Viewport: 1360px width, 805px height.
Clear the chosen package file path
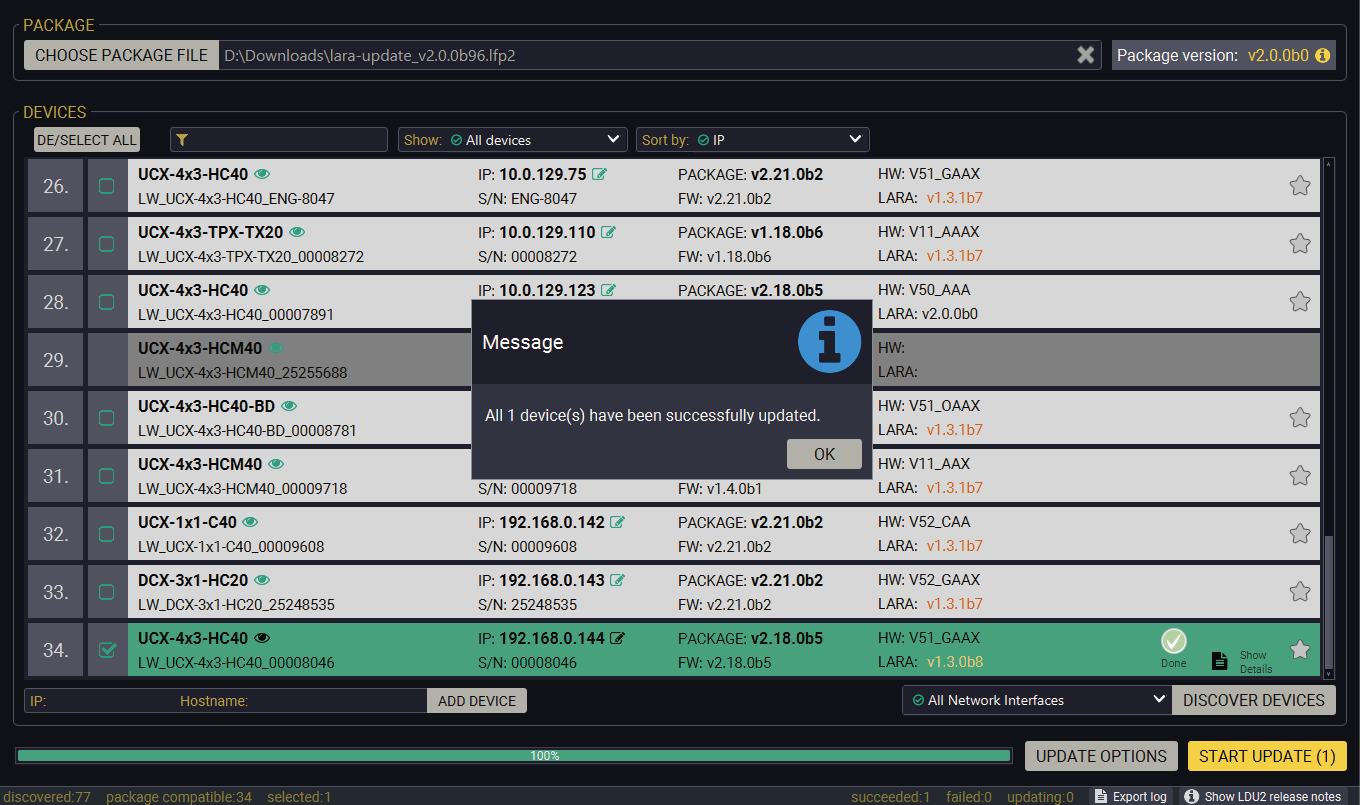pos(1085,55)
